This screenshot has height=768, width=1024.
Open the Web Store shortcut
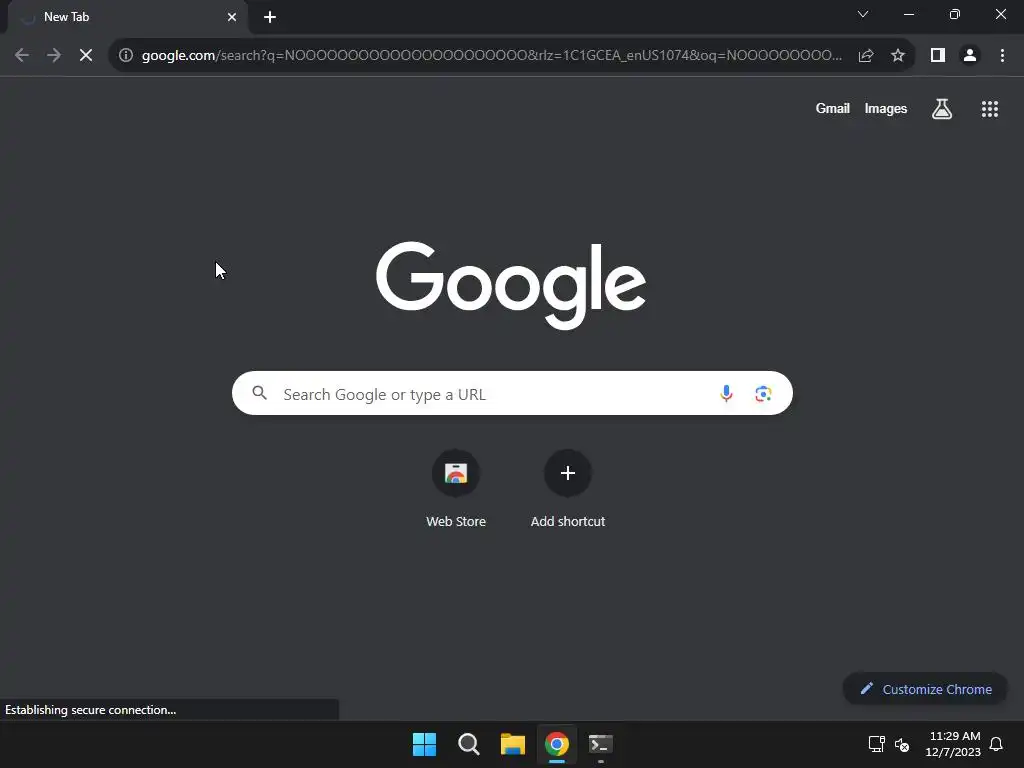456,488
